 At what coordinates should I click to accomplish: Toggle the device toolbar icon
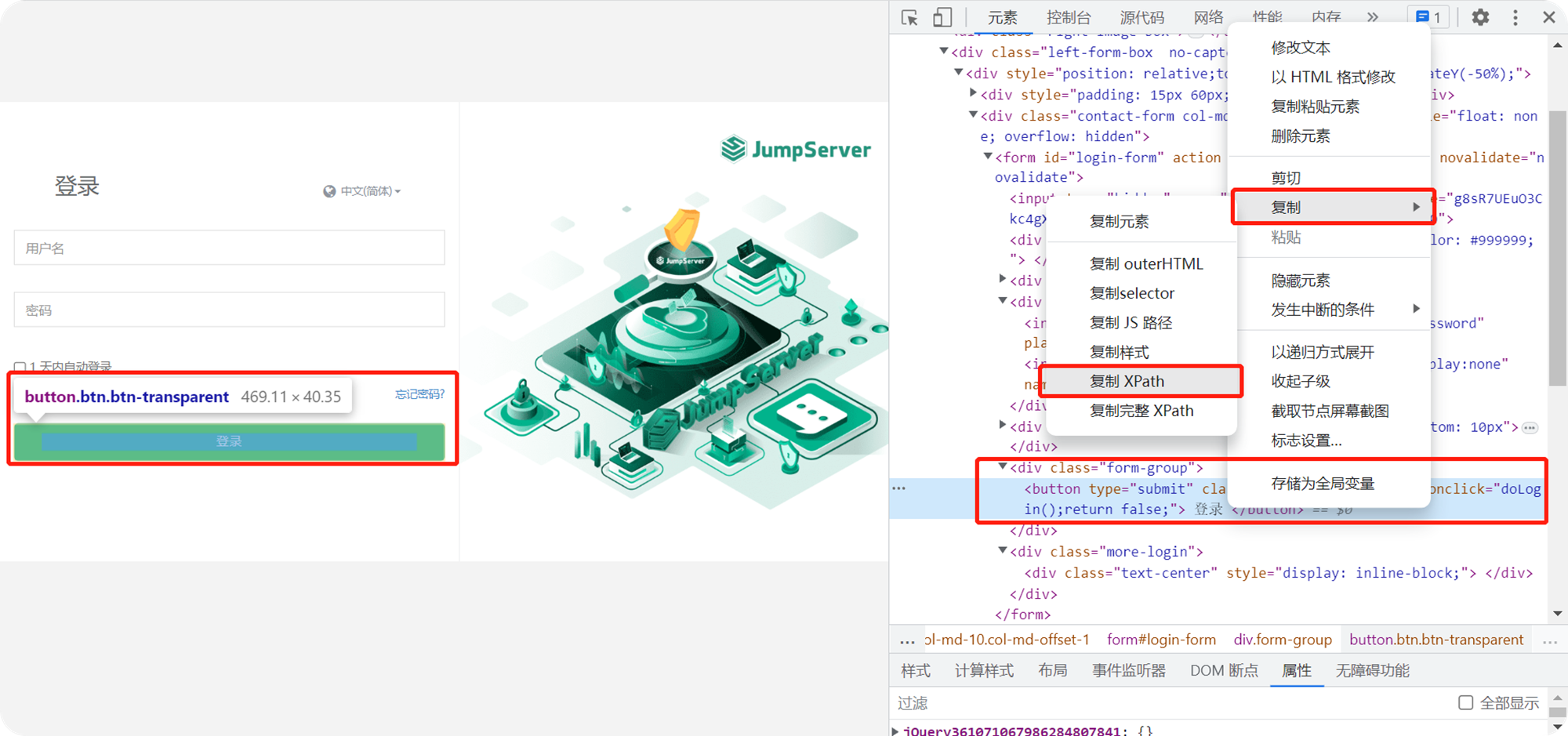click(942, 17)
